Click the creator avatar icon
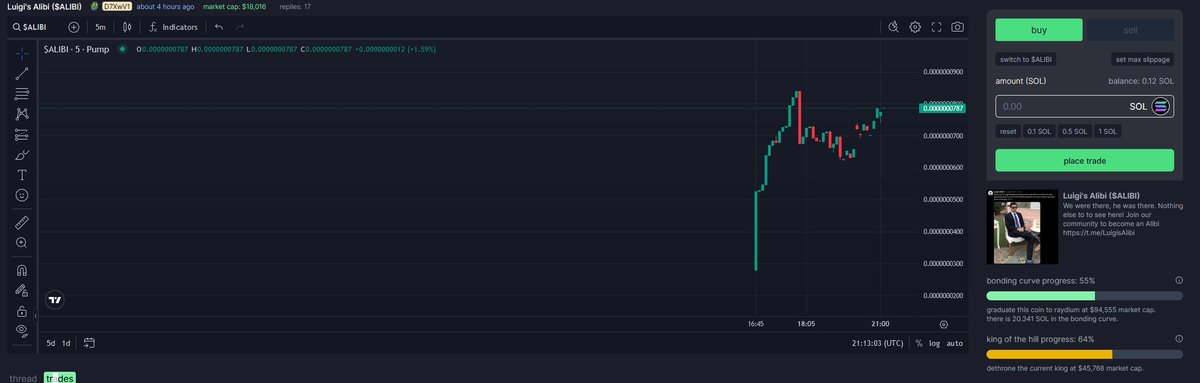 (93, 6)
